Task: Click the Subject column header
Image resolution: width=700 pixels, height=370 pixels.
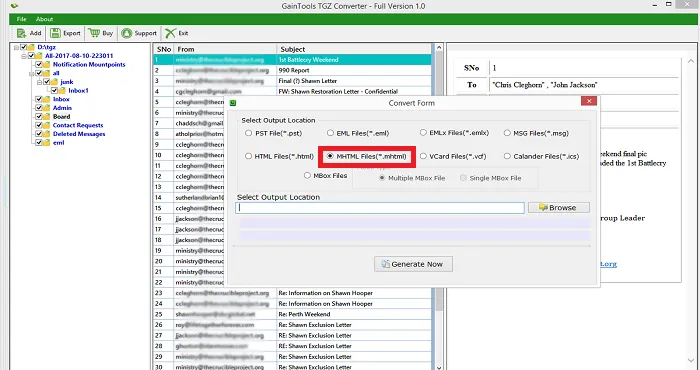Action: [x=354, y=49]
